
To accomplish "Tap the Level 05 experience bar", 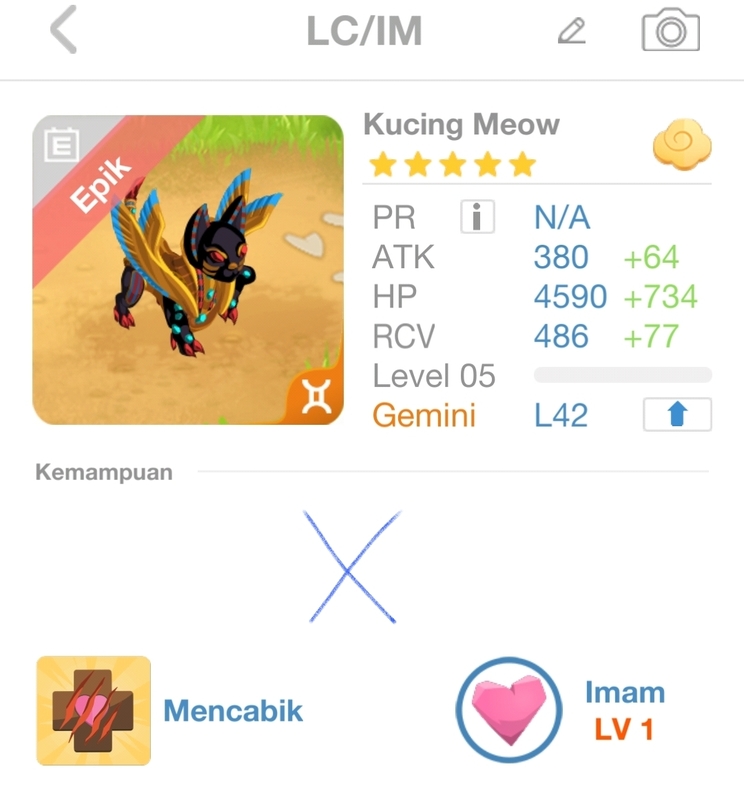I will click(x=623, y=375).
